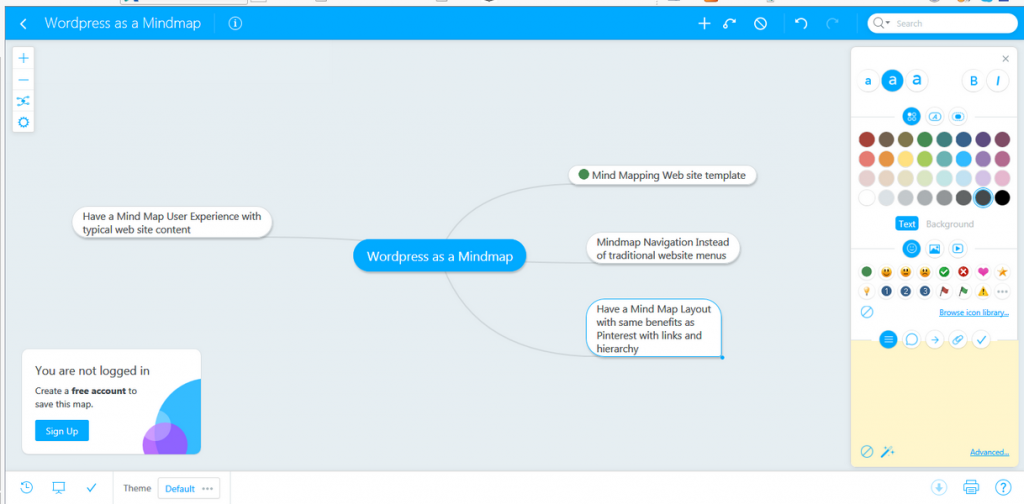Open the Default theme selector

click(x=189, y=488)
